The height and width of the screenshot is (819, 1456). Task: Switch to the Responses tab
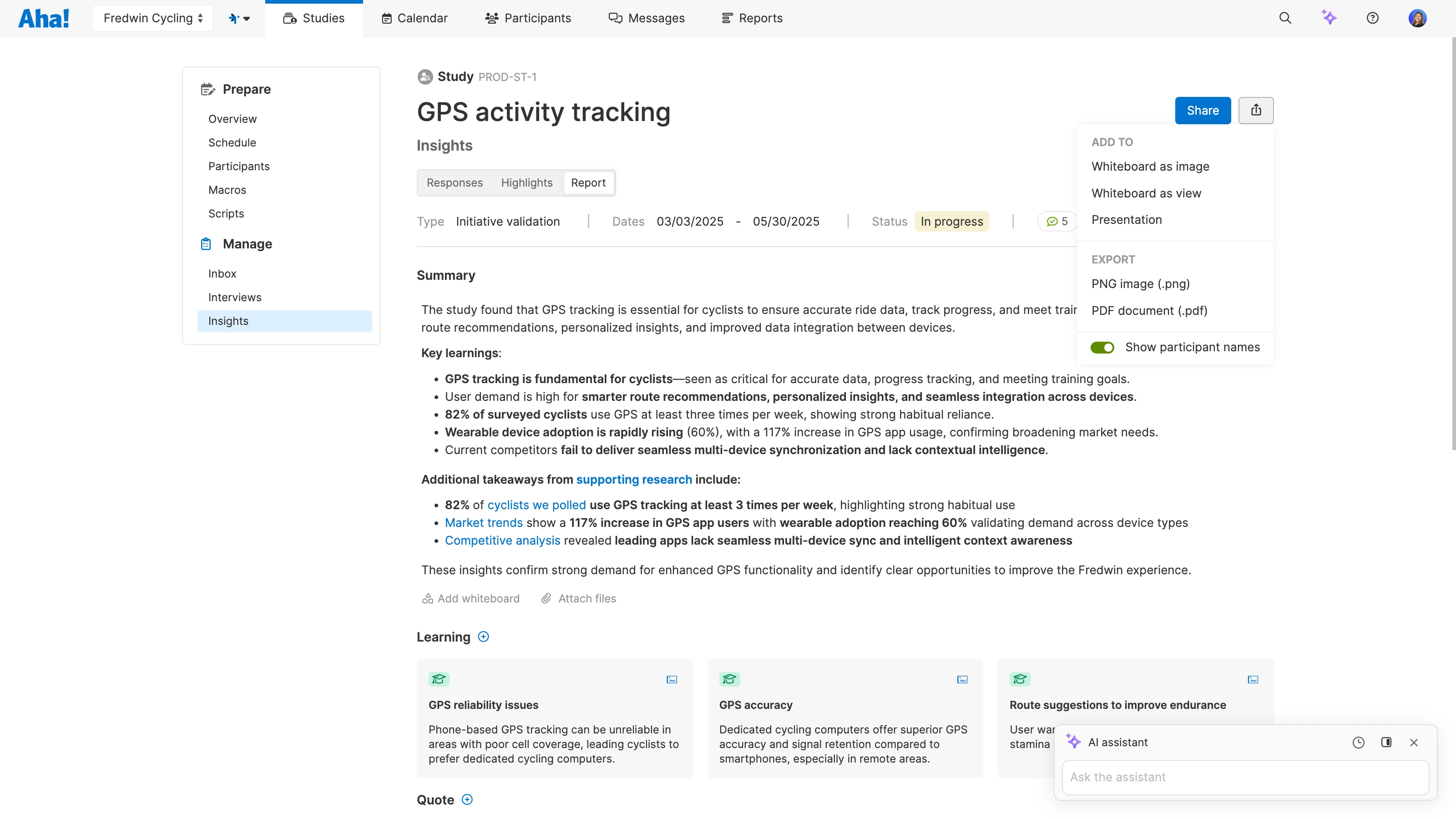[x=455, y=182]
